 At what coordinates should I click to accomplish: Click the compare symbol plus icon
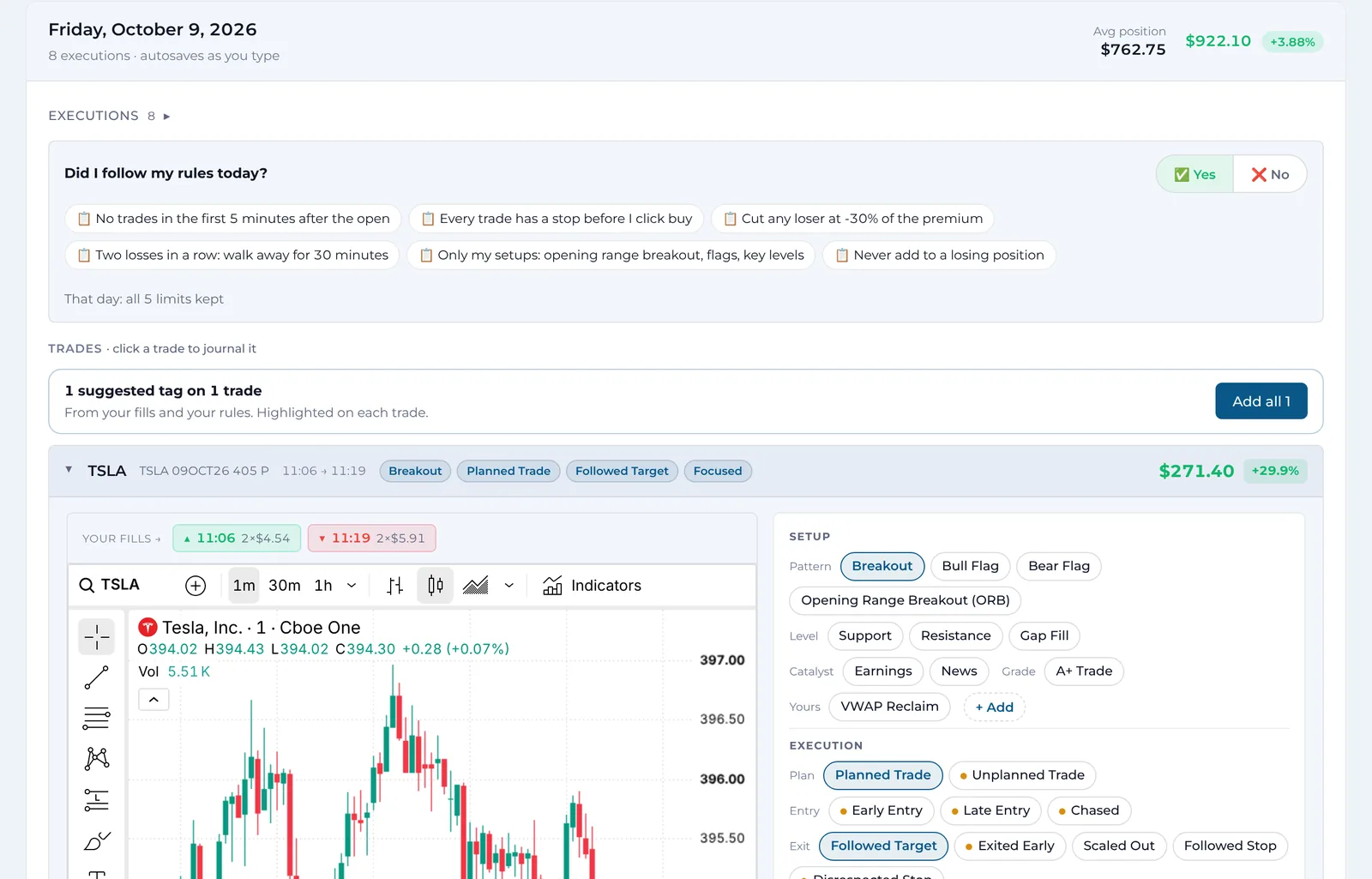[x=196, y=586]
